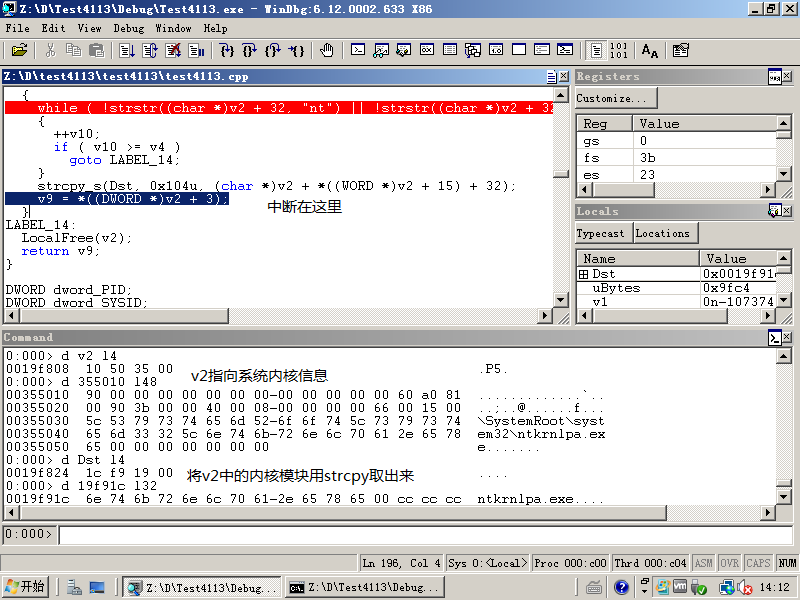This screenshot has height=600, width=800.
Task: Click the Step Over toolbar icon
Action: tap(249, 51)
